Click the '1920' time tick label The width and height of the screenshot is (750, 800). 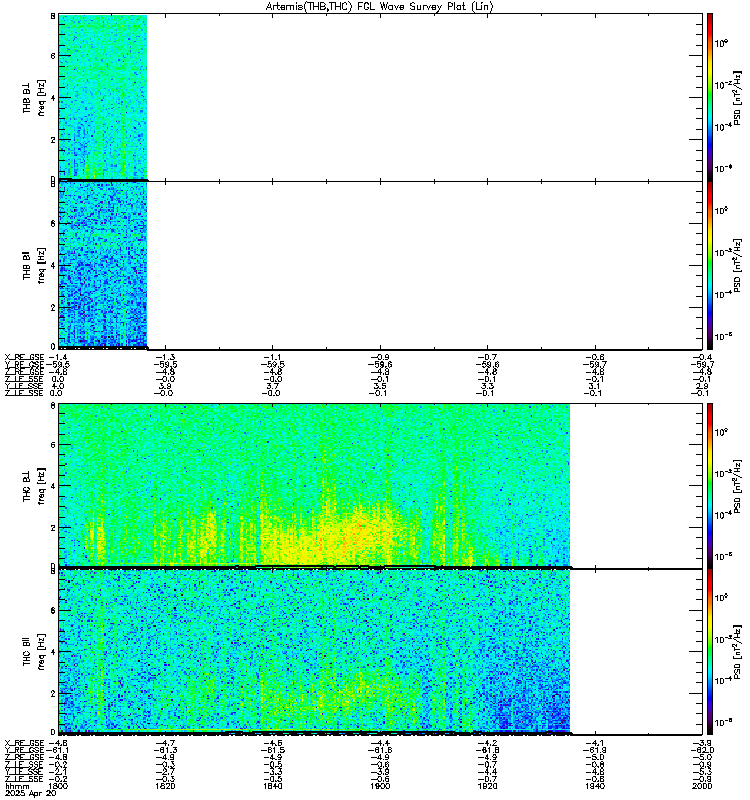coord(487,786)
